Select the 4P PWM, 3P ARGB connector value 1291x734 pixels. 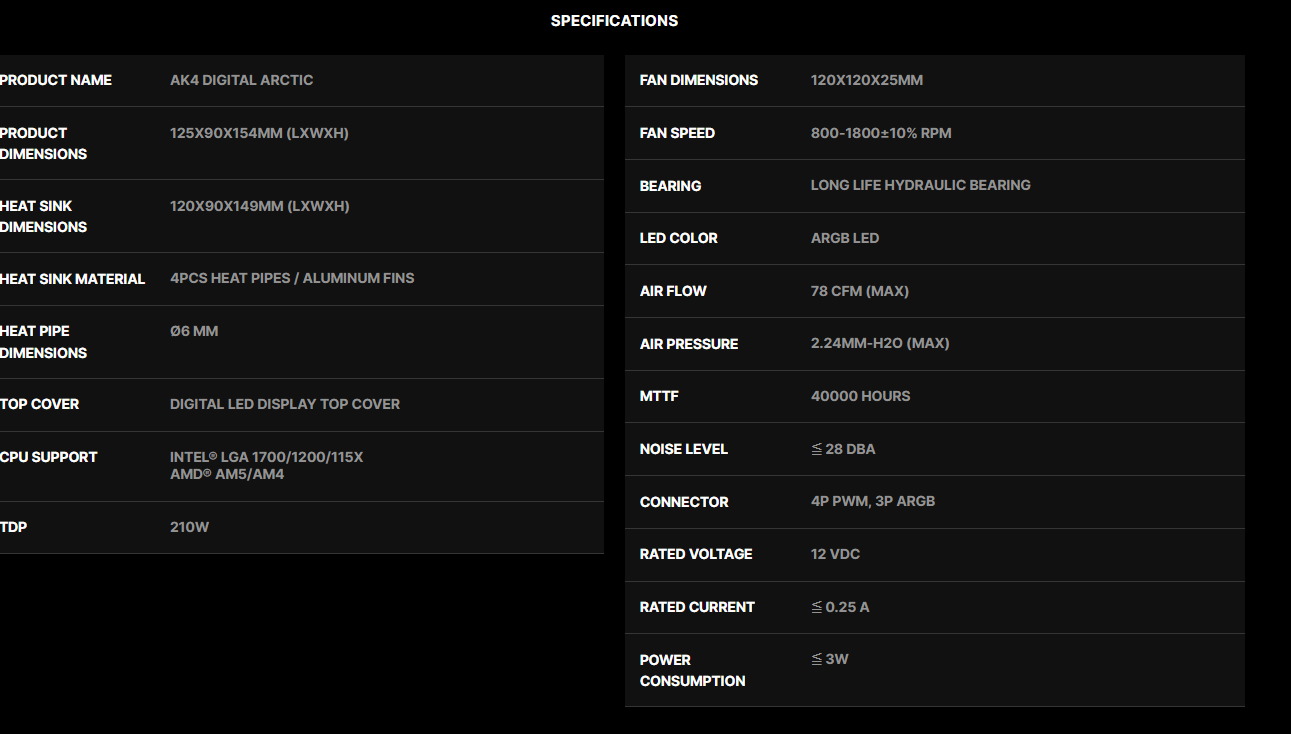873,501
